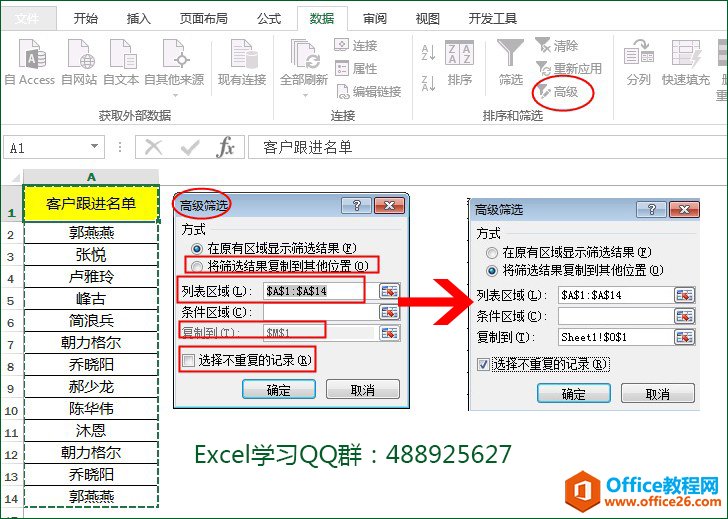
Task: Select cell containing 陈华伟
Action: tap(91, 409)
